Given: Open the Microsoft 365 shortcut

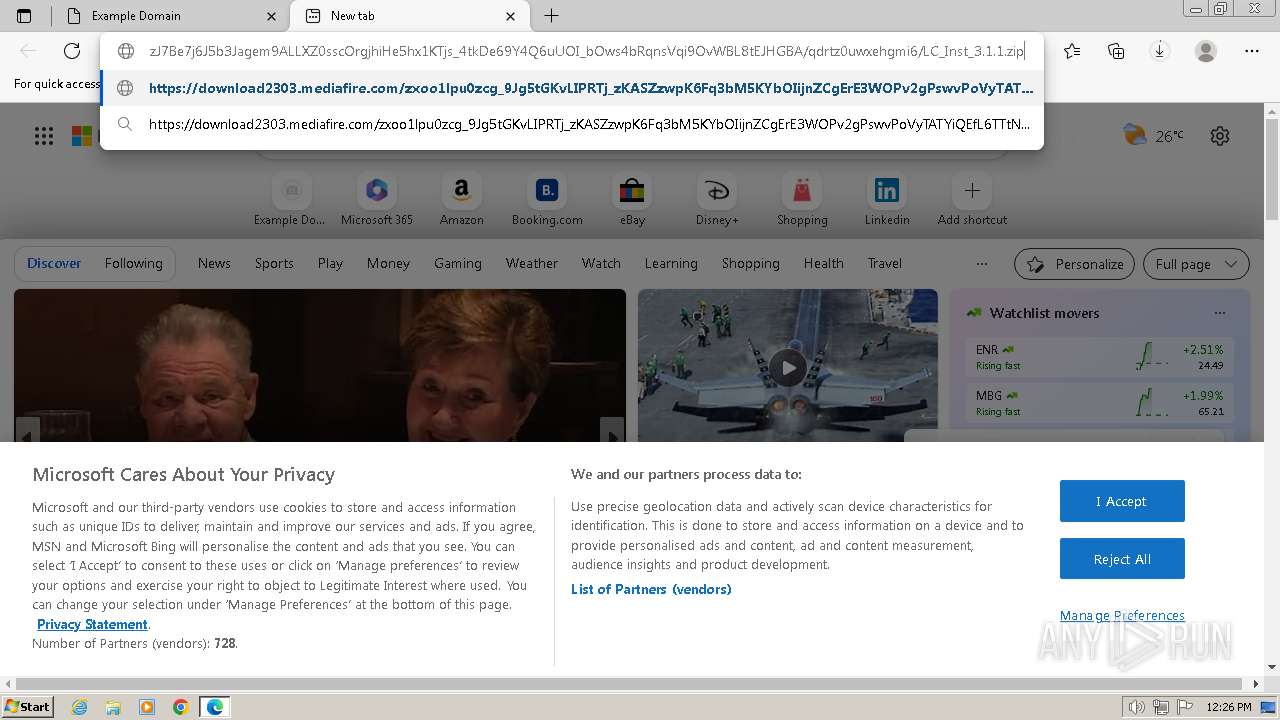Looking at the screenshot, I should (377, 200).
